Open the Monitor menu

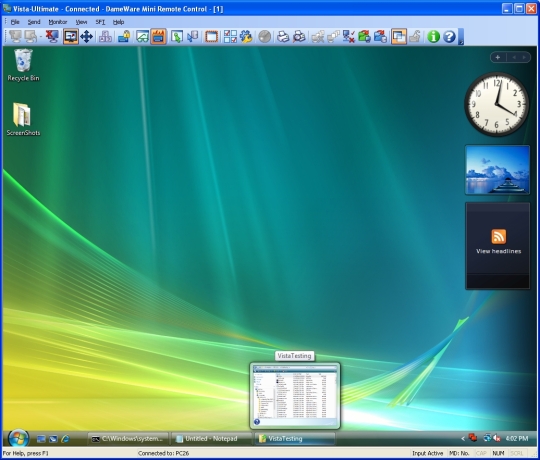(x=58, y=22)
